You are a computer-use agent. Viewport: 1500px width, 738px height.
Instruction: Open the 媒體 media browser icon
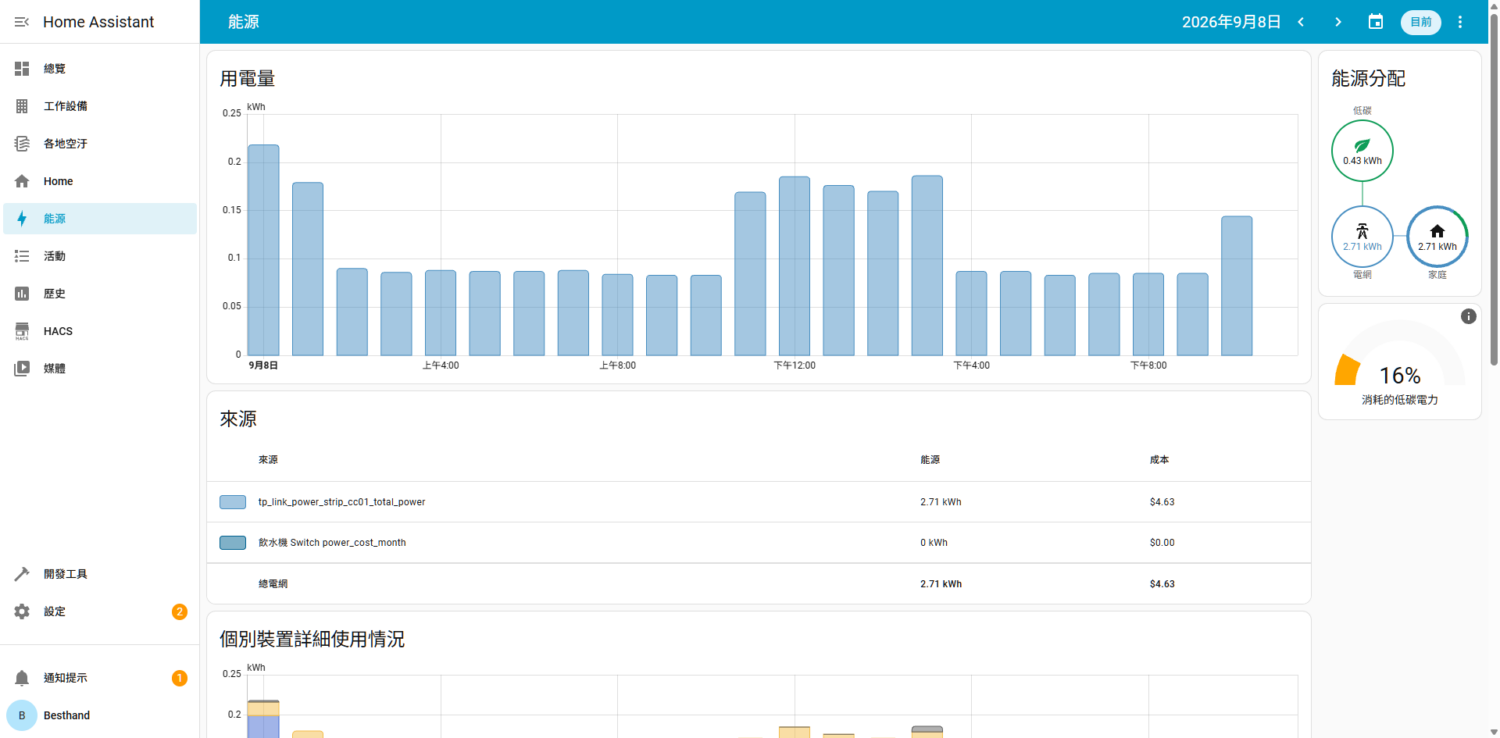pyautogui.click(x=22, y=368)
